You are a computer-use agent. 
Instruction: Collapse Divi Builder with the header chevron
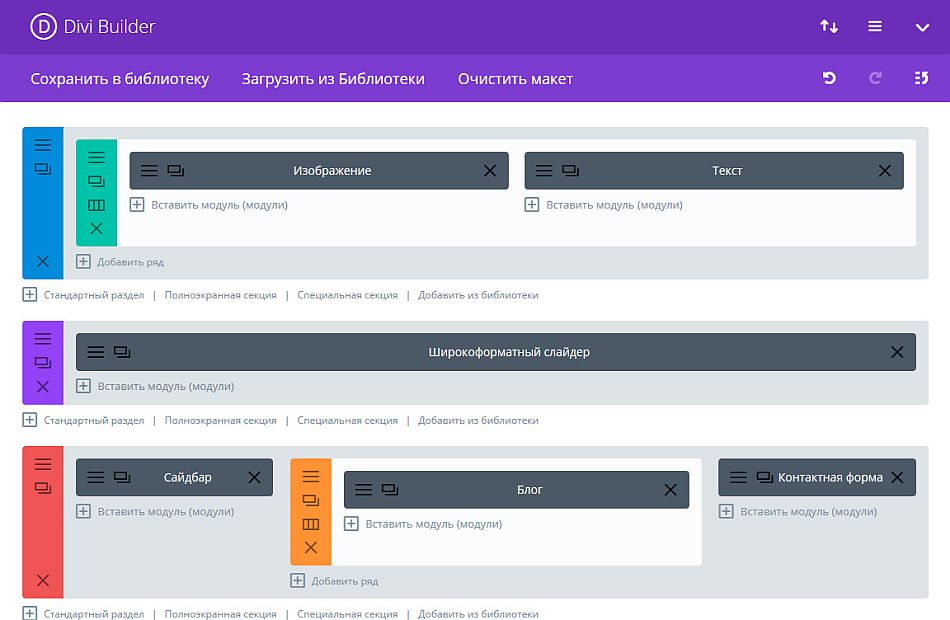[x=923, y=26]
